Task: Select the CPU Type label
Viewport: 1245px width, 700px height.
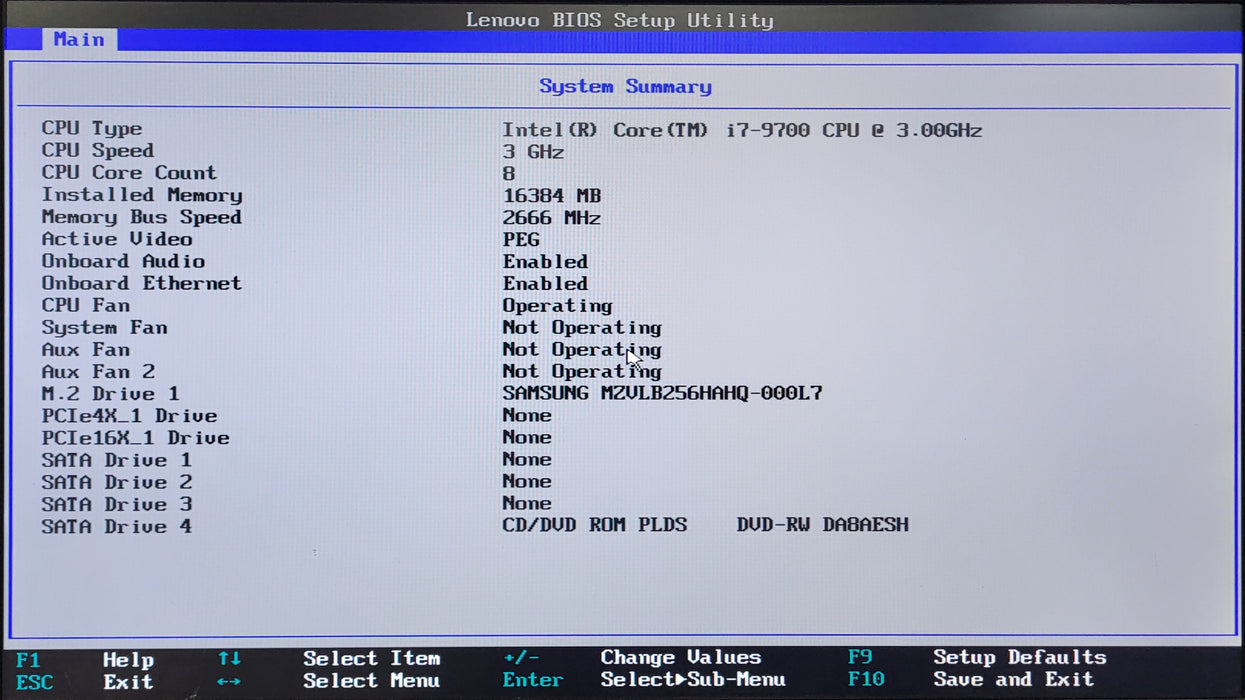Action: click(x=92, y=129)
